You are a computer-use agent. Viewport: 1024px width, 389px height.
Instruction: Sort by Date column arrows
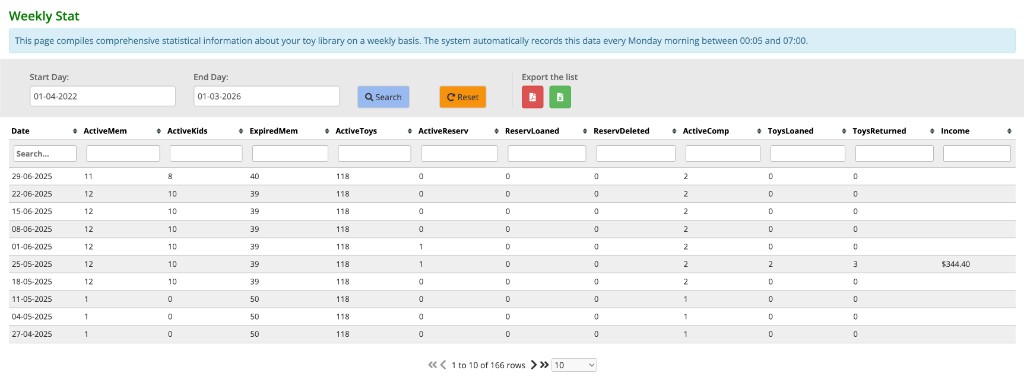coord(74,131)
